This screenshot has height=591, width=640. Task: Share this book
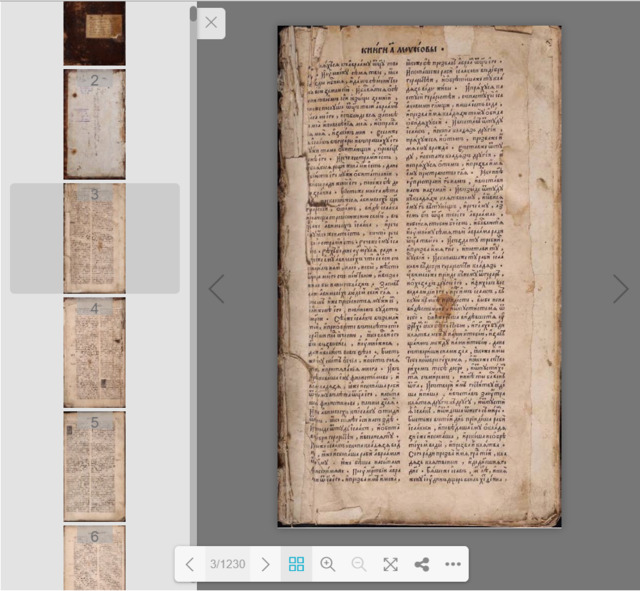(422, 564)
